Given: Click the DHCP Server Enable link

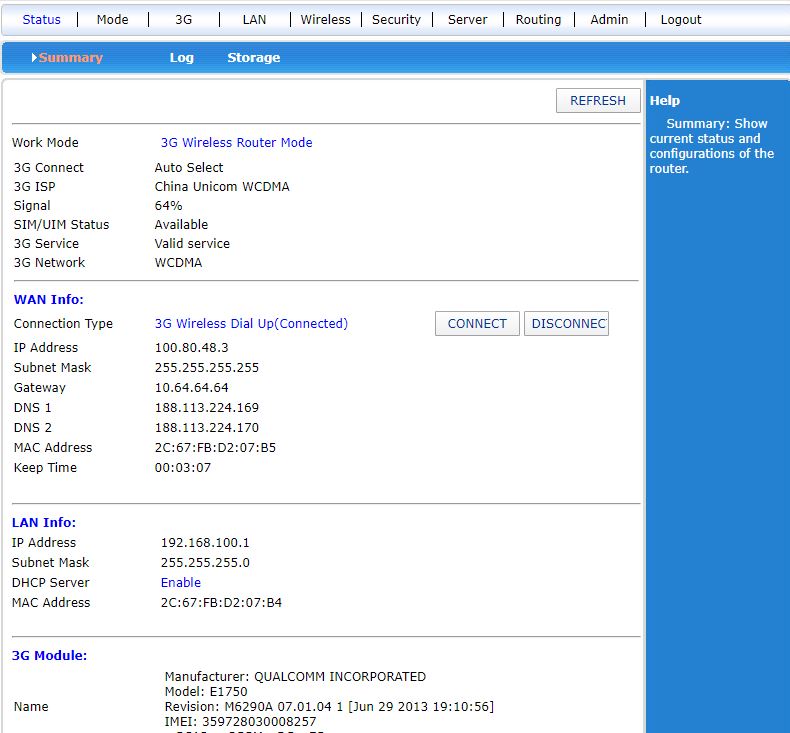Looking at the screenshot, I should tap(181, 583).
